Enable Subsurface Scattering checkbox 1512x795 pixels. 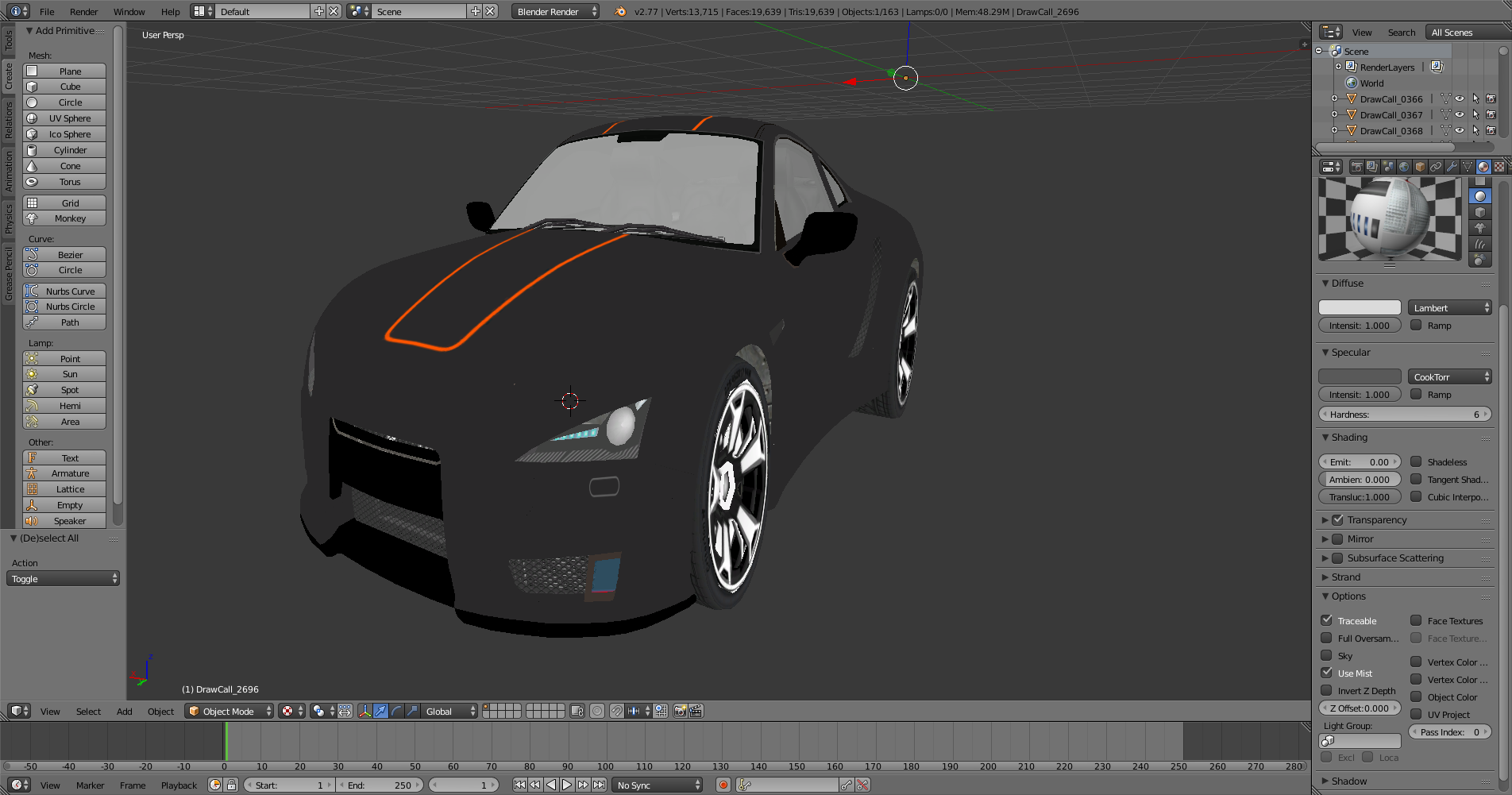pos(1337,558)
